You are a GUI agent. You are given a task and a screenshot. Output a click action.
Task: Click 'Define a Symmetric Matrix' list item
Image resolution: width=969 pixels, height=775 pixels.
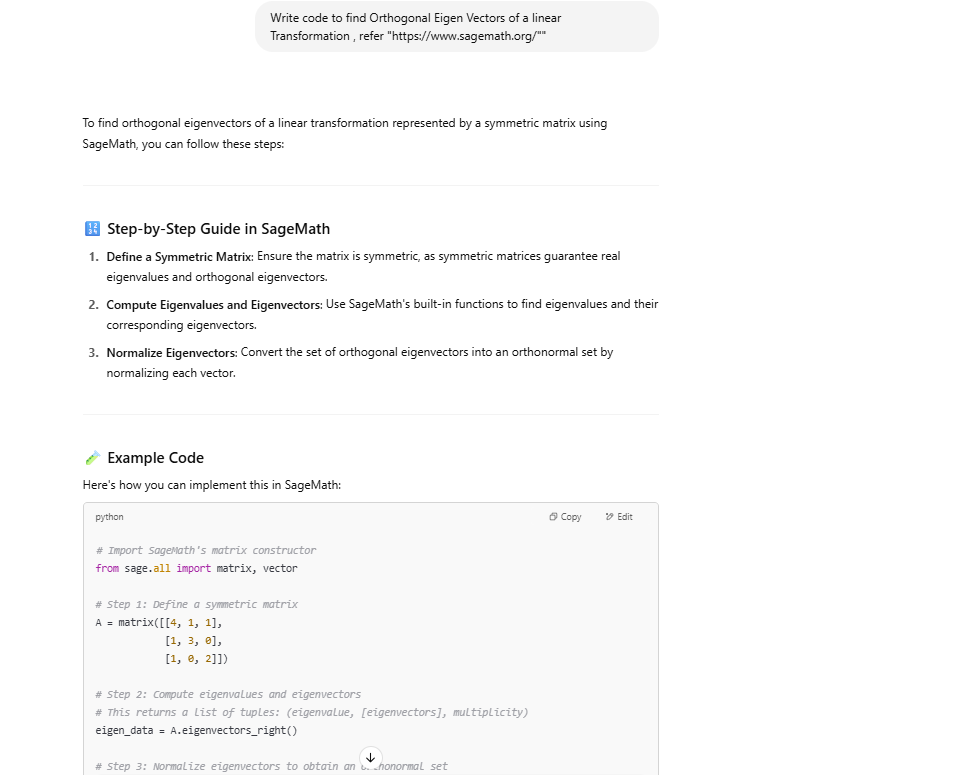pos(180,257)
